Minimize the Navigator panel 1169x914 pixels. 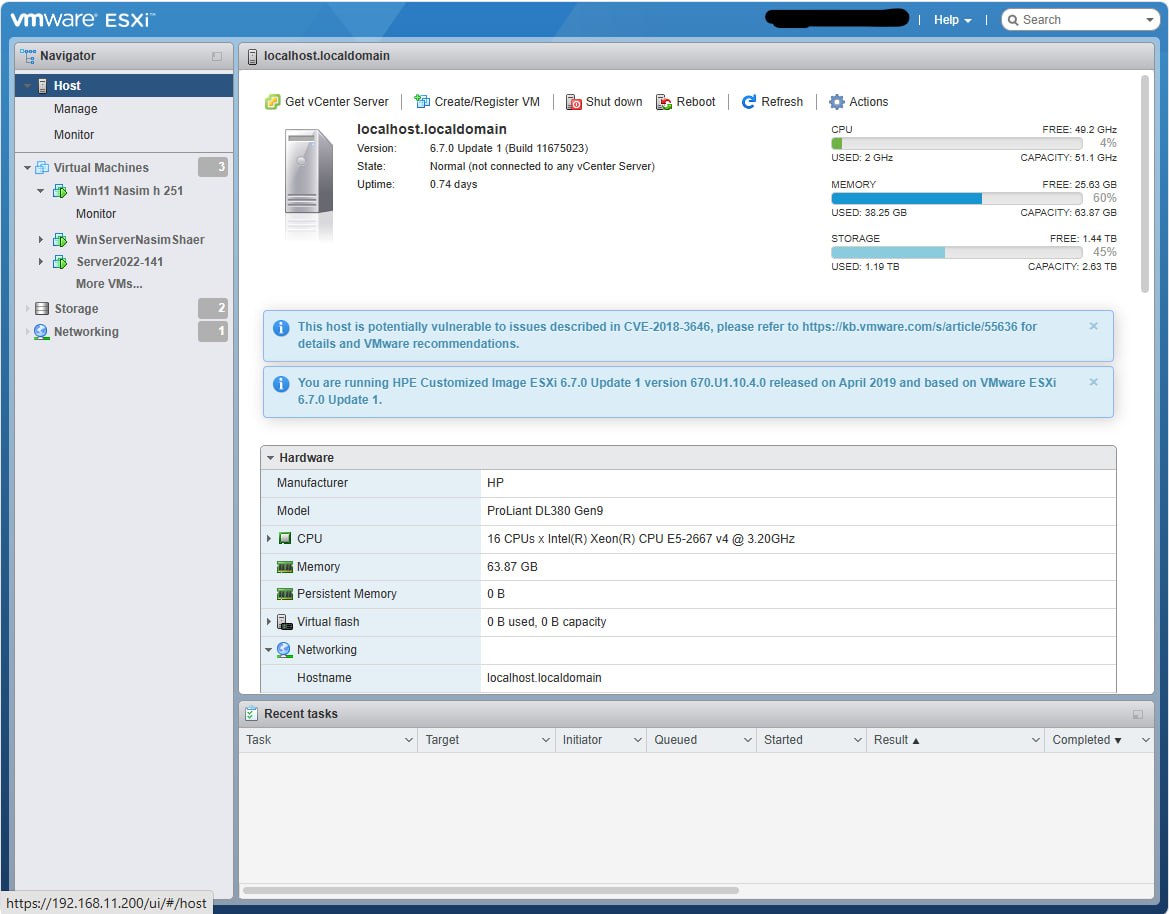pos(217,56)
